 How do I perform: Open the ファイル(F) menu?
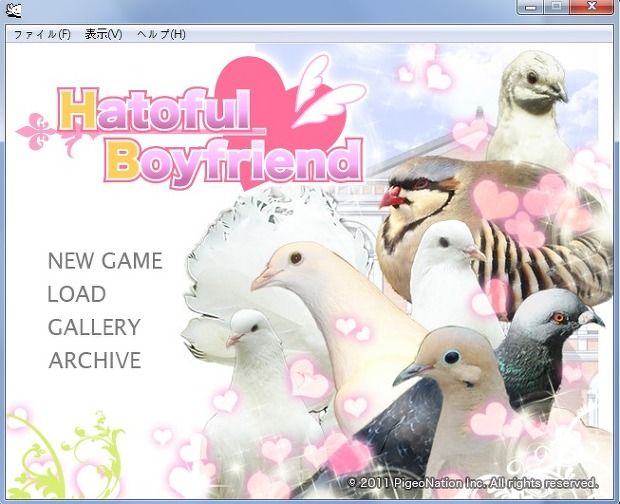coord(42,34)
